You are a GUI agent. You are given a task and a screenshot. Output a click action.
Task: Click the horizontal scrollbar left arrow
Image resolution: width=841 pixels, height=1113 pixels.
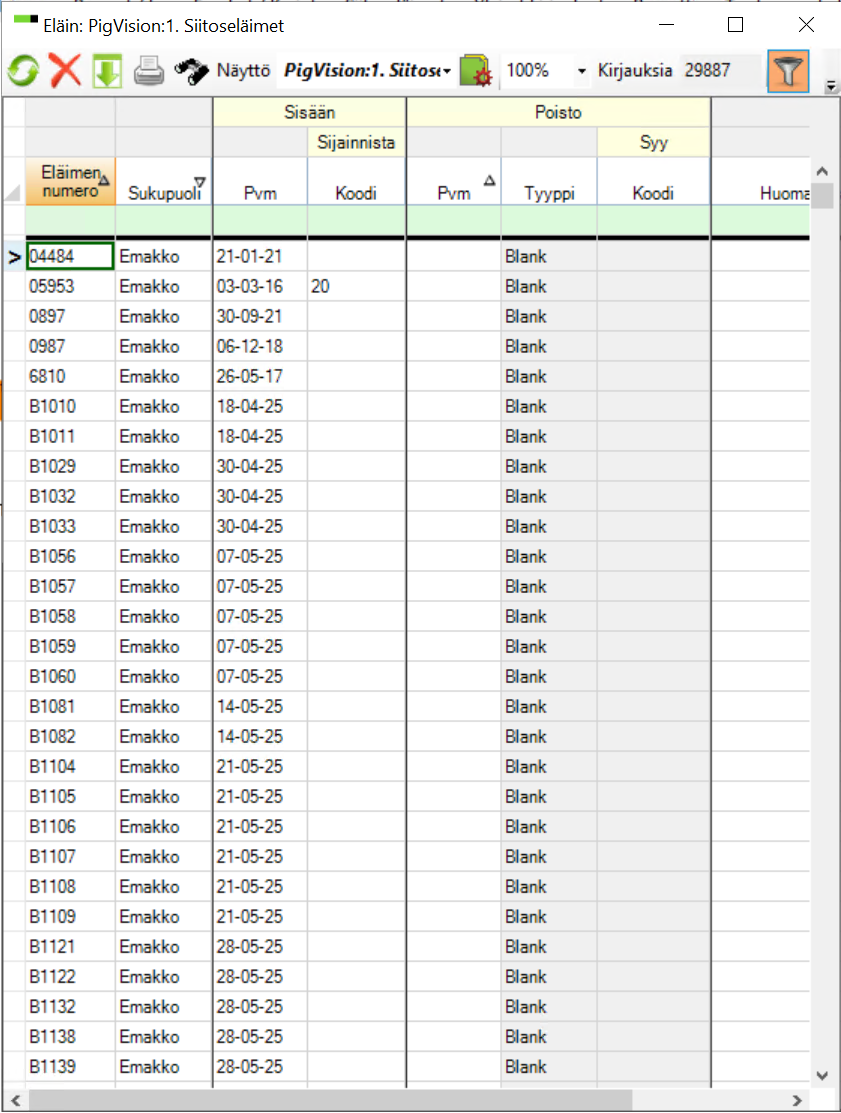tap(16, 1100)
